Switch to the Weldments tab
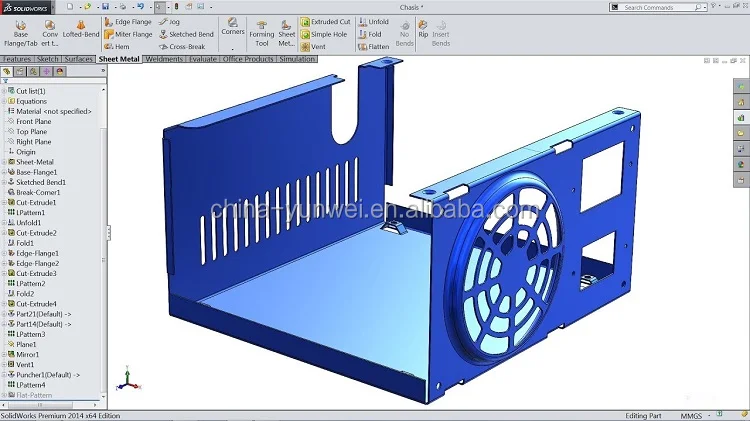 (x=165, y=59)
